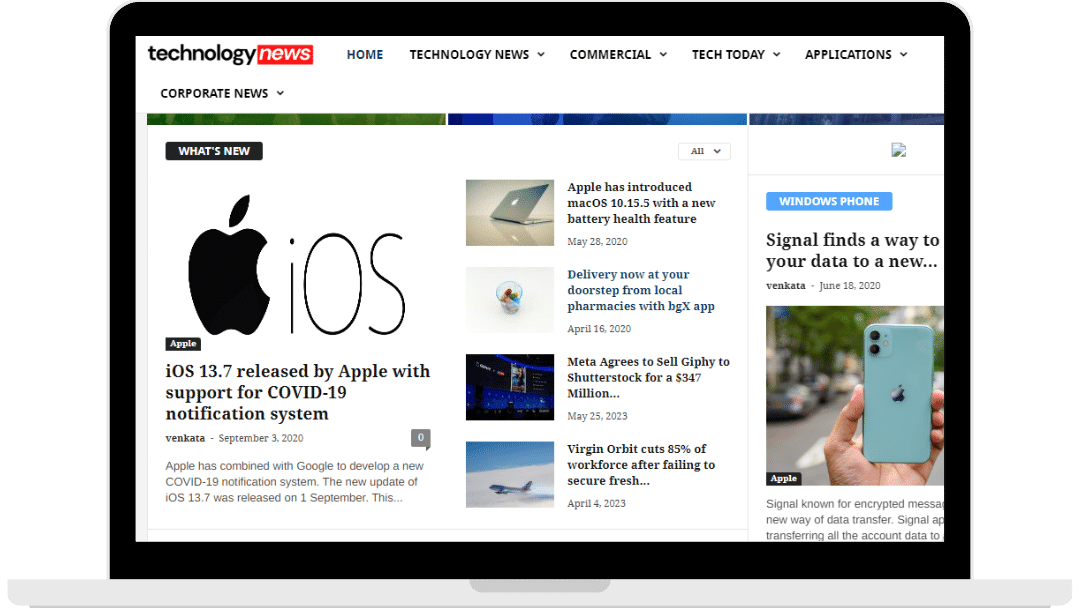Open the Meta conference stage thumbnail
Image resolution: width=1080 pixels, height=608 pixels.
point(509,387)
